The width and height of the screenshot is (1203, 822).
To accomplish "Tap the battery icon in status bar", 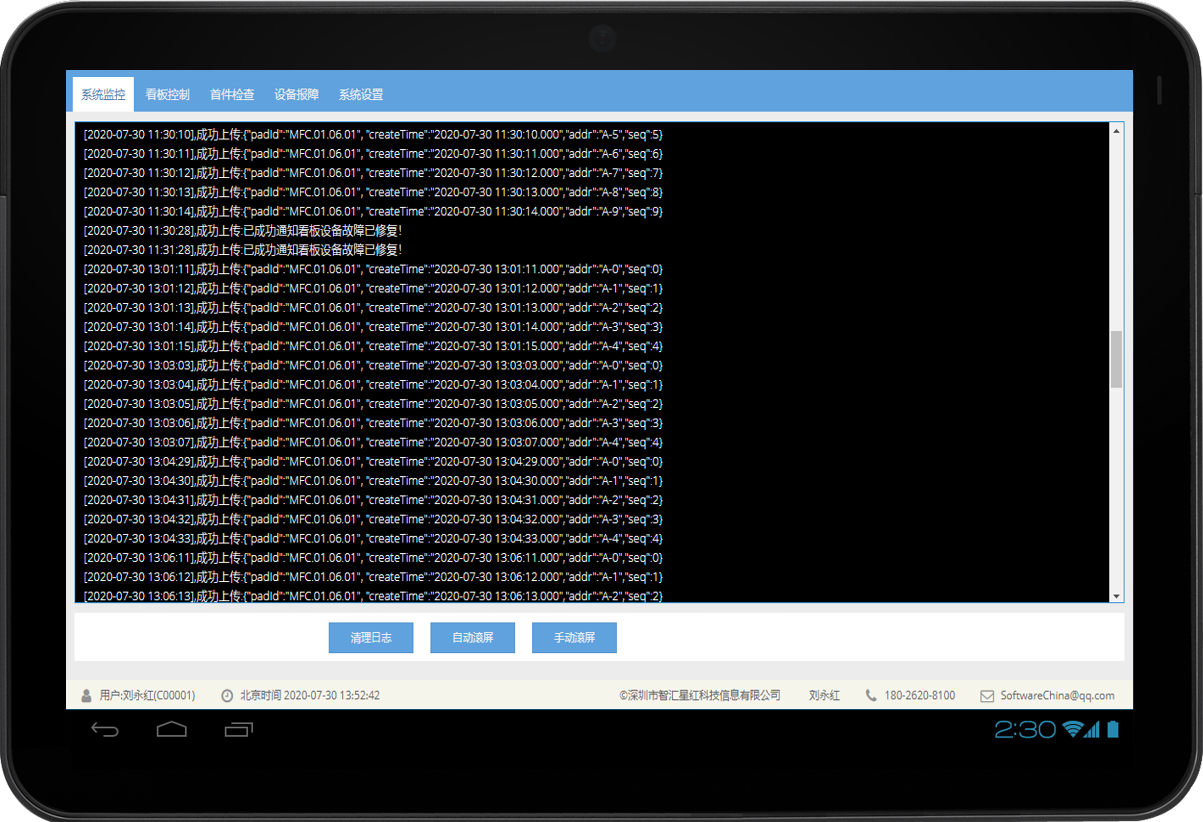I will click(1113, 729).
